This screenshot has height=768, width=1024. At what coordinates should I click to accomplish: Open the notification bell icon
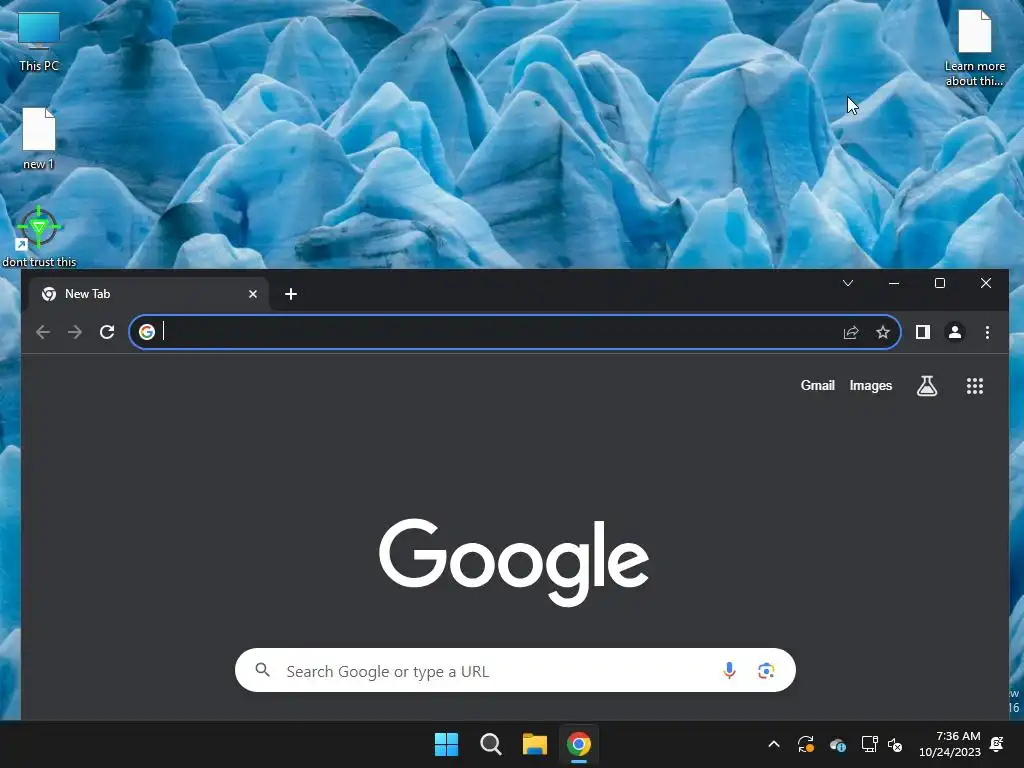coord(997,744)
